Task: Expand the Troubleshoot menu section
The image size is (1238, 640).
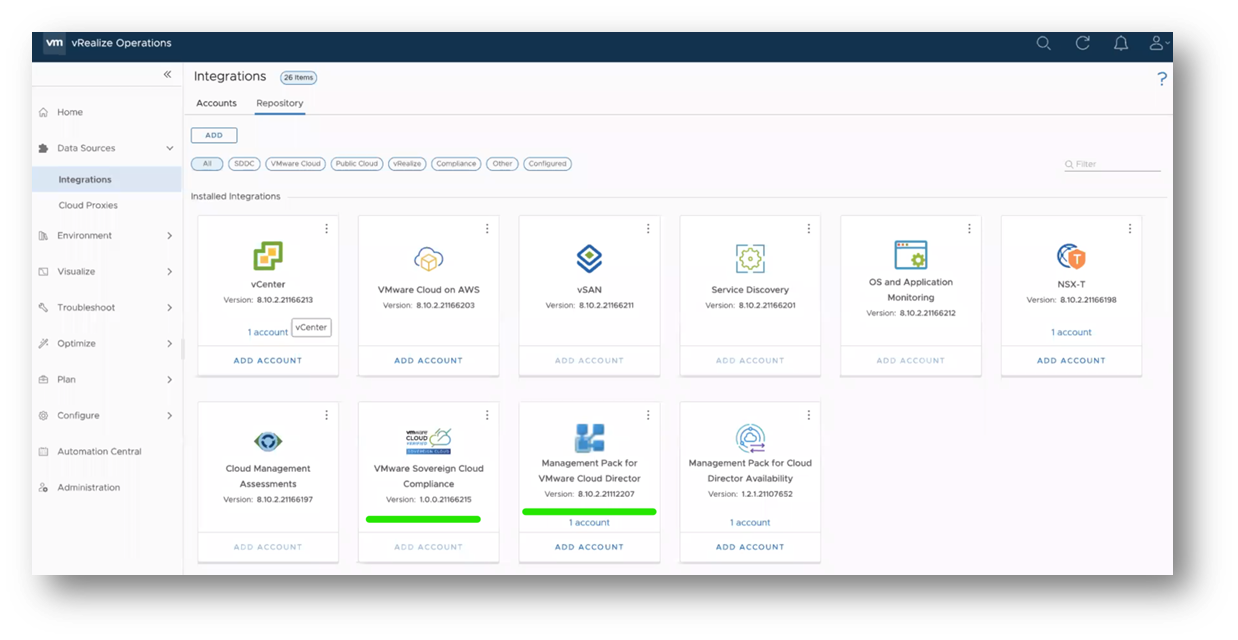Action: coord(105,308)
